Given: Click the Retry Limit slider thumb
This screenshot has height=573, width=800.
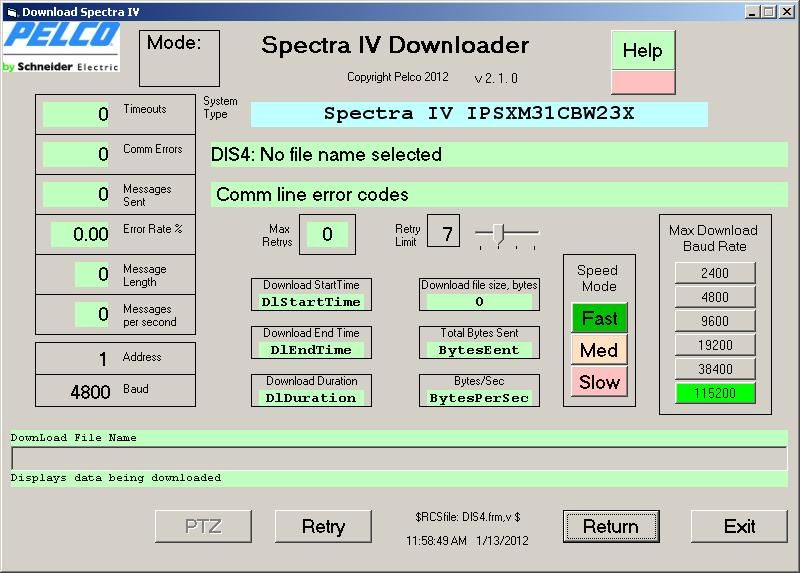Looking at the screenshot, I should [x=498, y=233].
